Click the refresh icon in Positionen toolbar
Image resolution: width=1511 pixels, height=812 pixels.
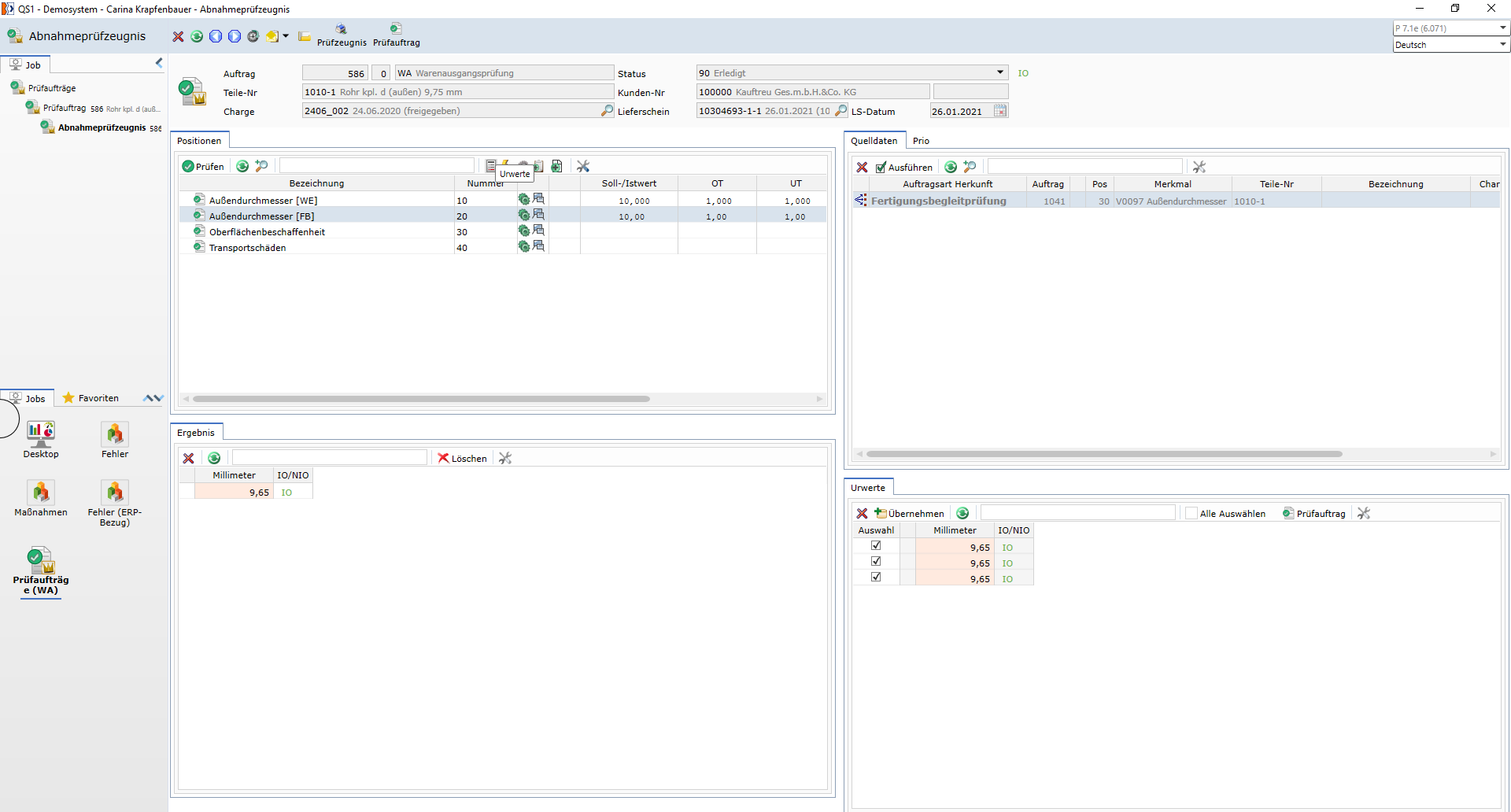(x=242, y=166)
